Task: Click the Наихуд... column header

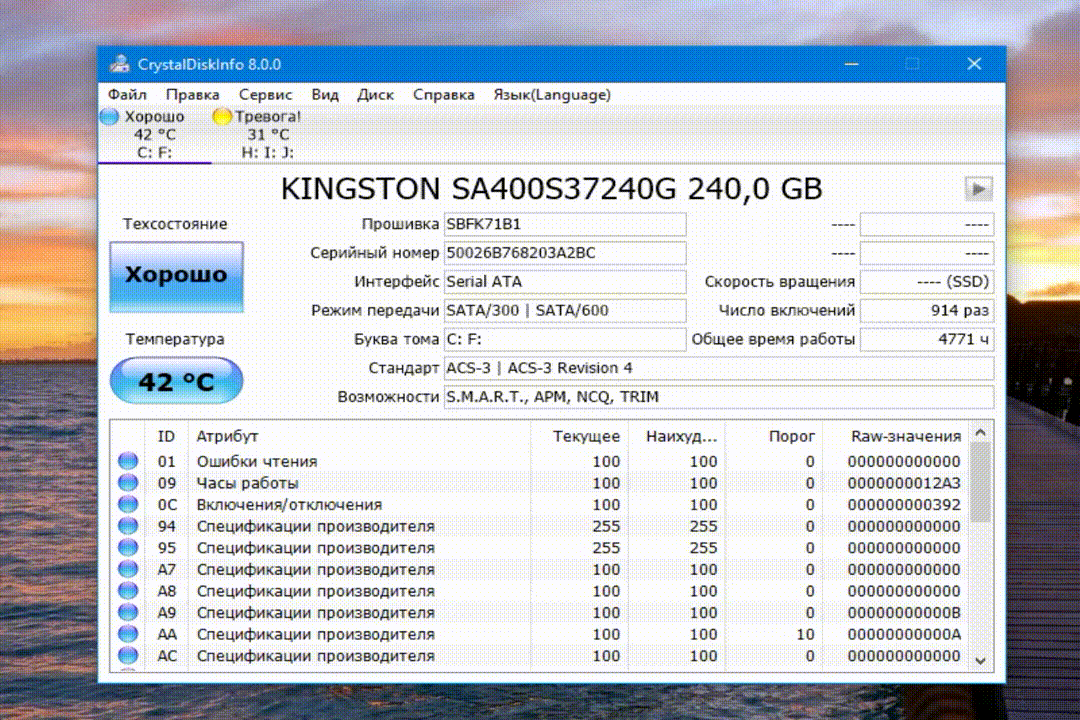Action: (x=676, y=436)
